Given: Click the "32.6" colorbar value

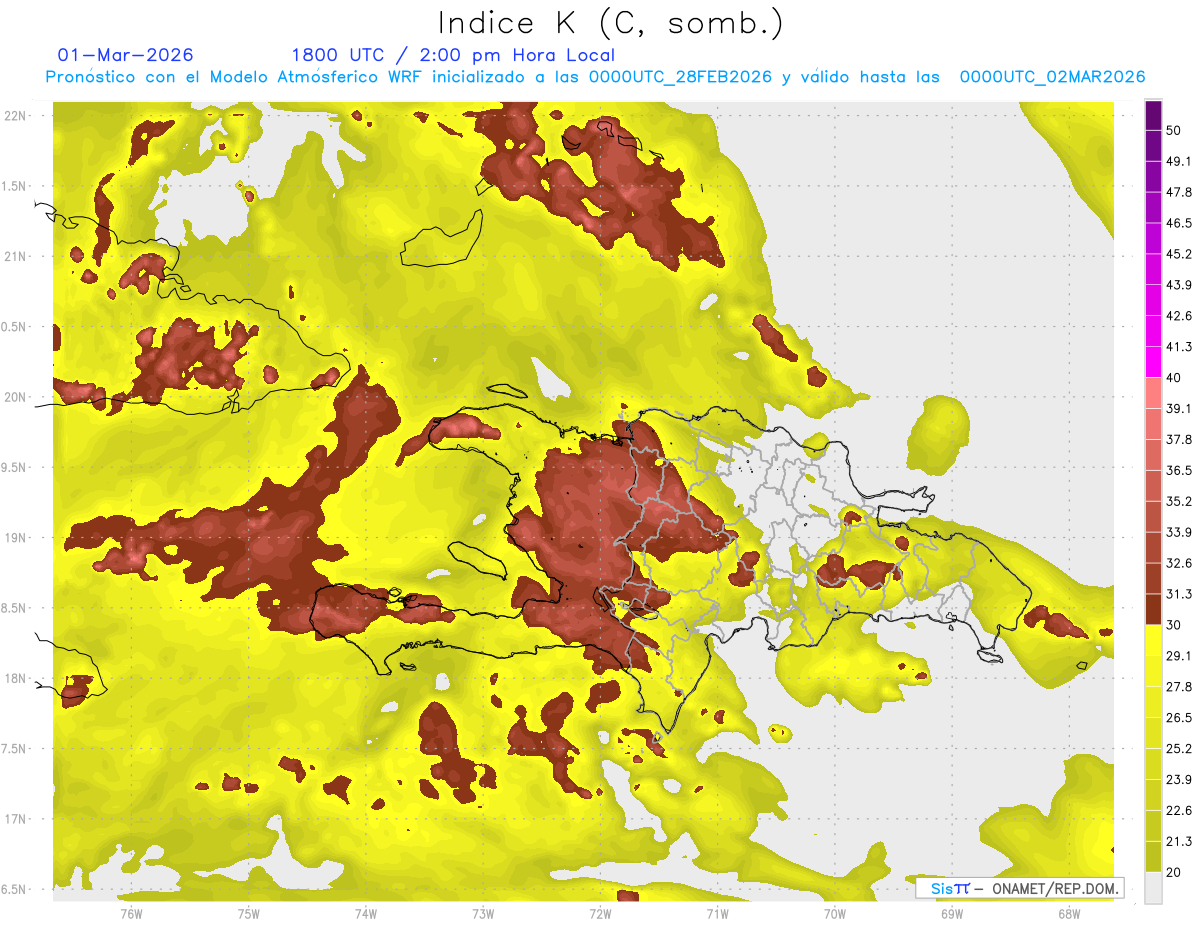Looking at the screenshot, I should point(1179,563).
